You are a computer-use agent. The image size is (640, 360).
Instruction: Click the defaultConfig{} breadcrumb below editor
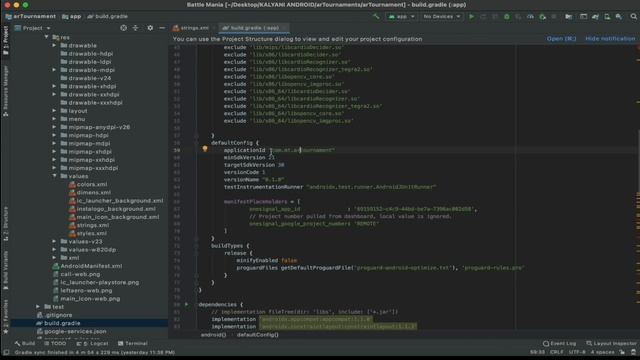click(x=258, y=335)
